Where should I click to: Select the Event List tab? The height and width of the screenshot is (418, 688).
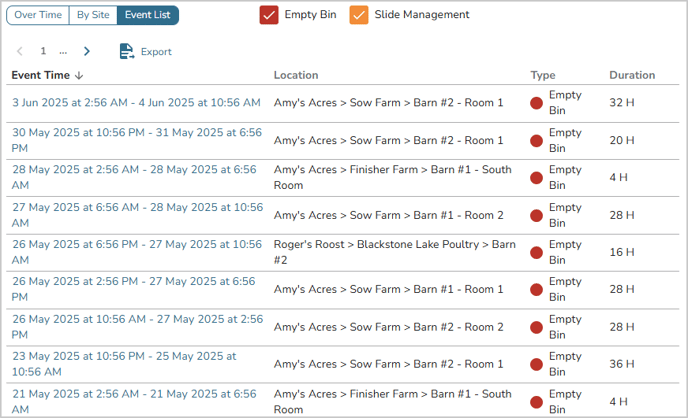147,15
